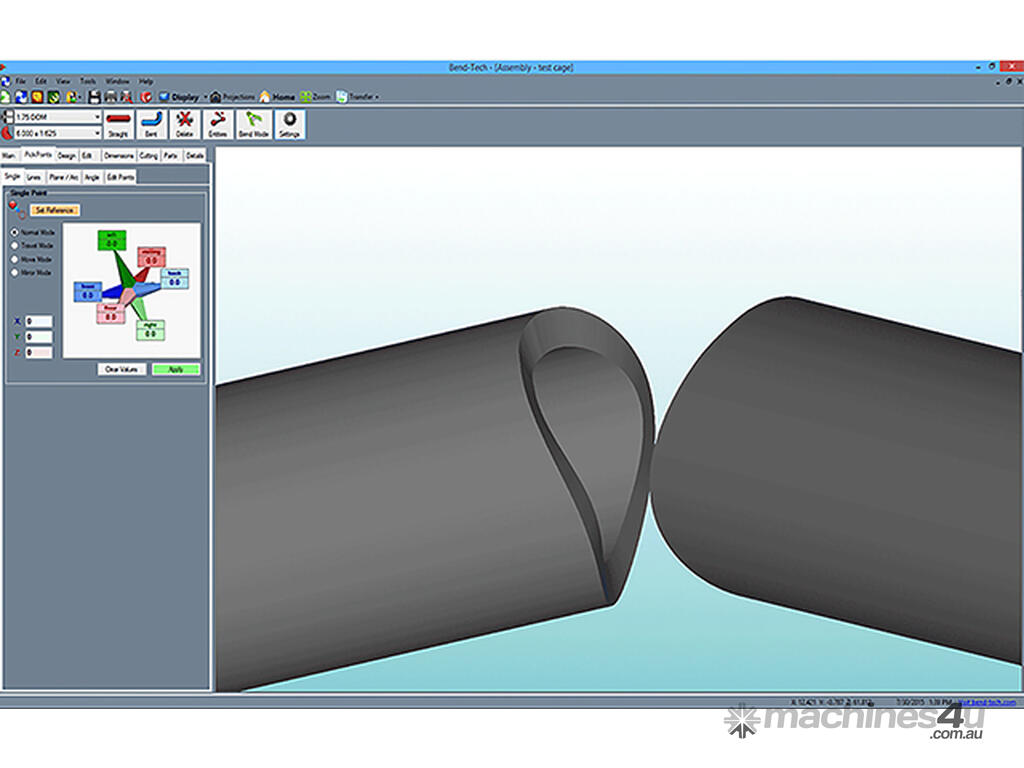Open the 6.000 x 1.625 die dropdown
Image resolution: width=1024 pixels, height=768 pixels.
57,132
